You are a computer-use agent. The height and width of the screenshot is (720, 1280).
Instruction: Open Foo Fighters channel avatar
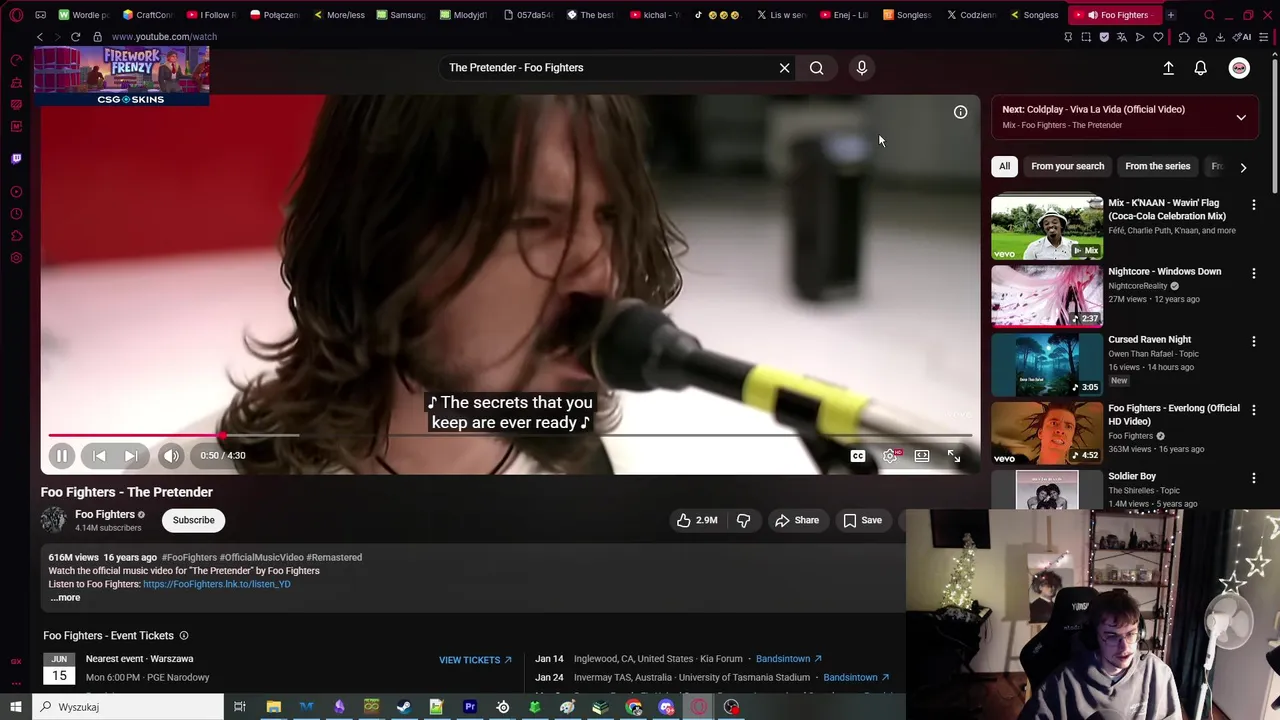coord(53,520)
